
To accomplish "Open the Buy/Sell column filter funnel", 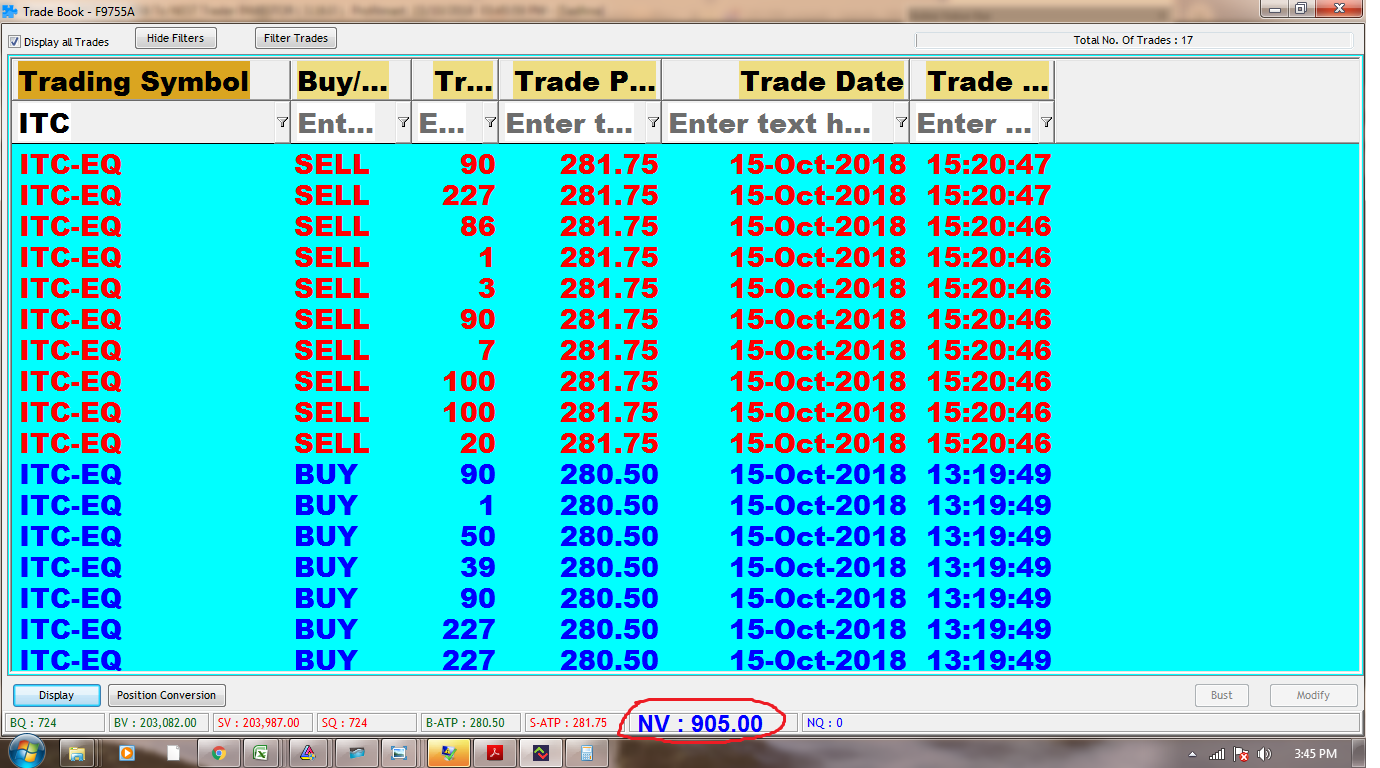I will (403, 122).
